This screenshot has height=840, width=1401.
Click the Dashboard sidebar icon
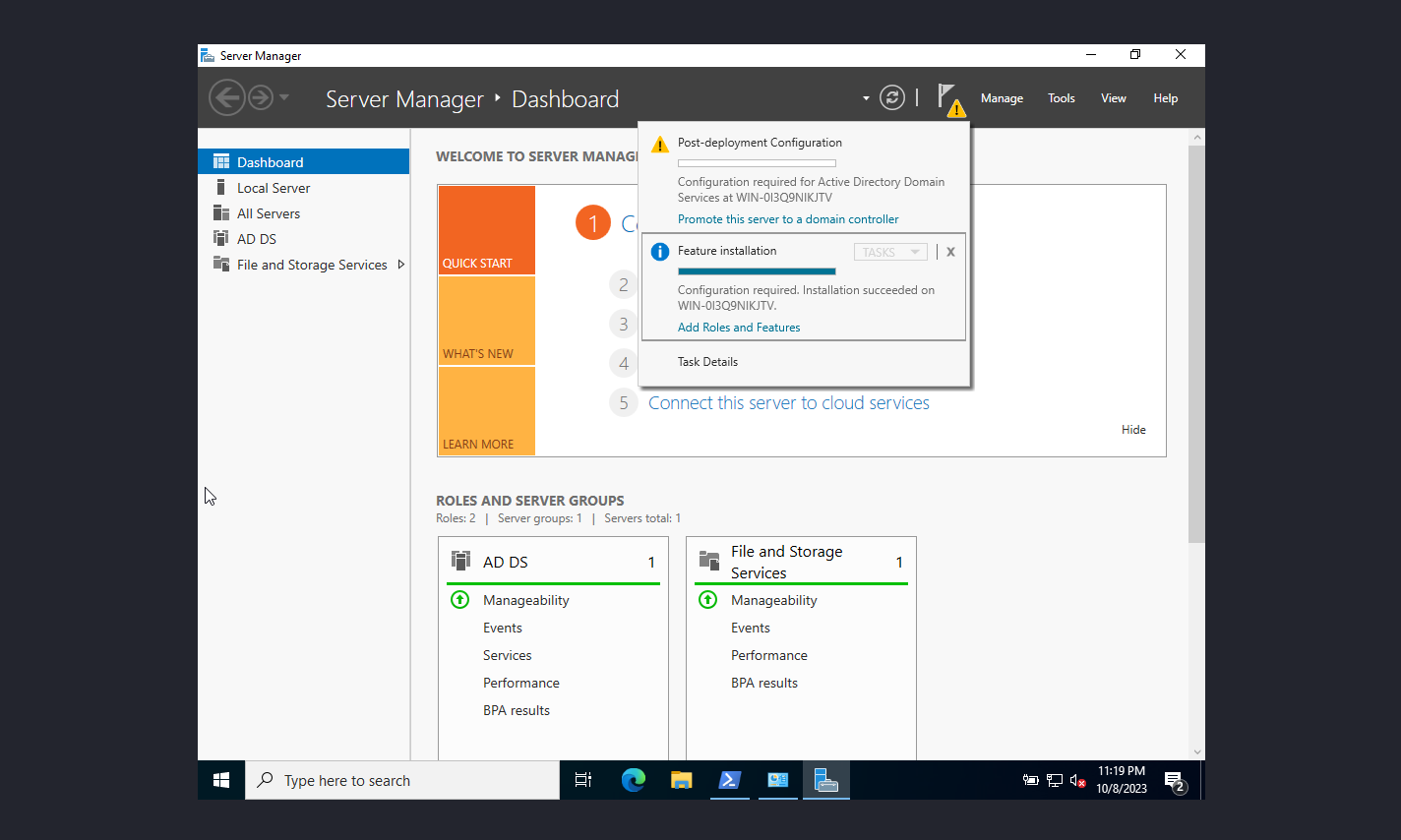(x=221, y=161)
